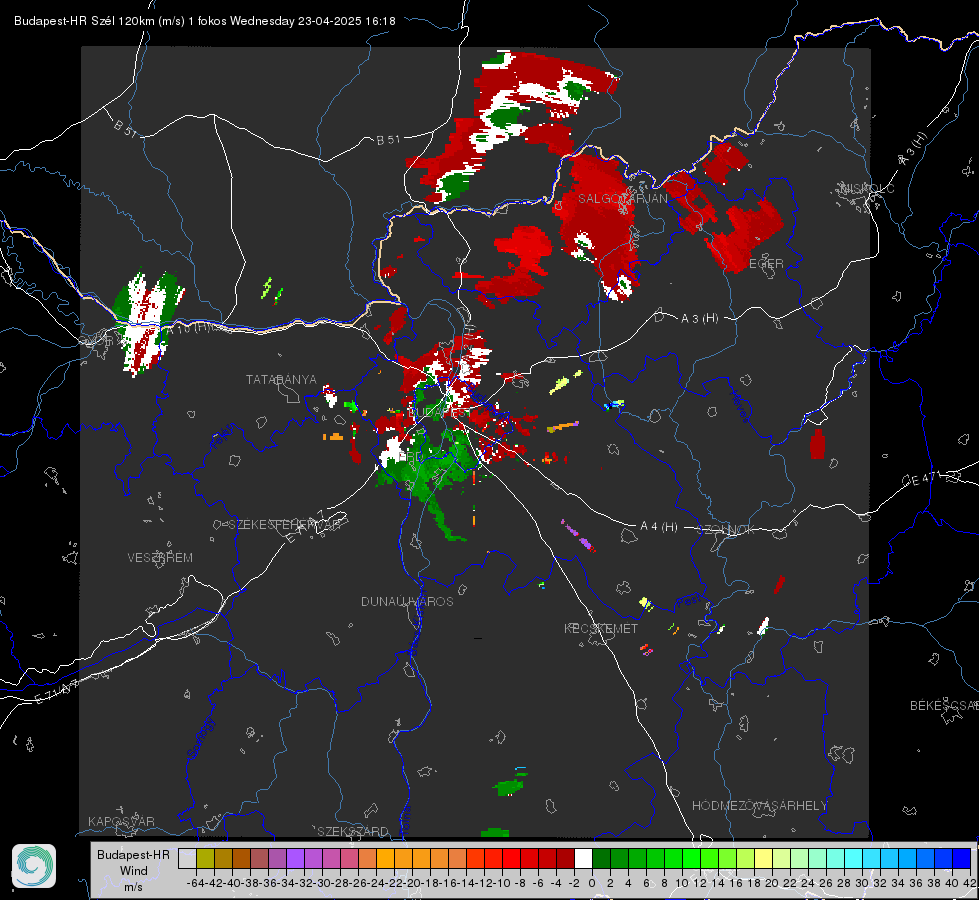Click the BUDAPEST city label on the map
Screen dimensions: 979x900
438,413
